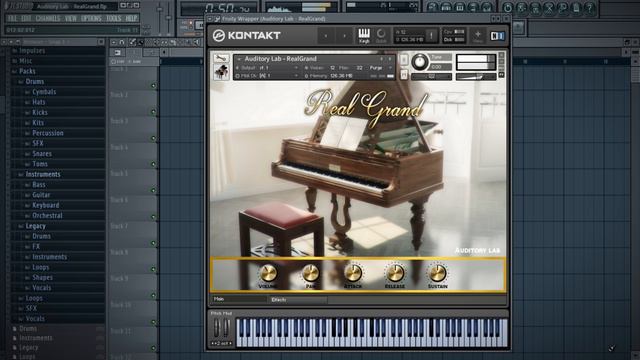
Task: Toggle Track 5 mute green light
Action: (153, 190)
